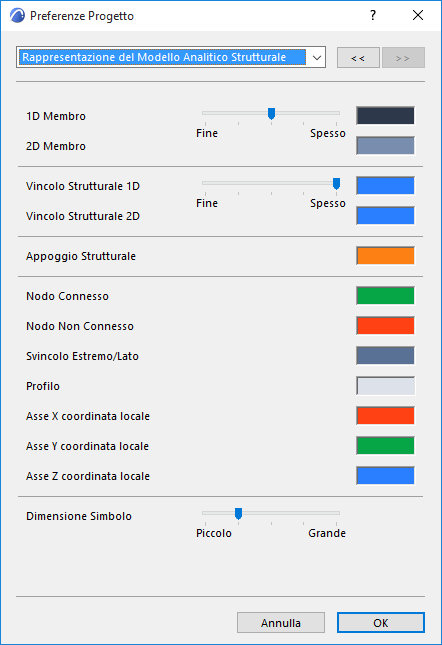Change the Vincolo Strutturale 2D color
Screen dimensions: 442x645
(x=385, y=216)
